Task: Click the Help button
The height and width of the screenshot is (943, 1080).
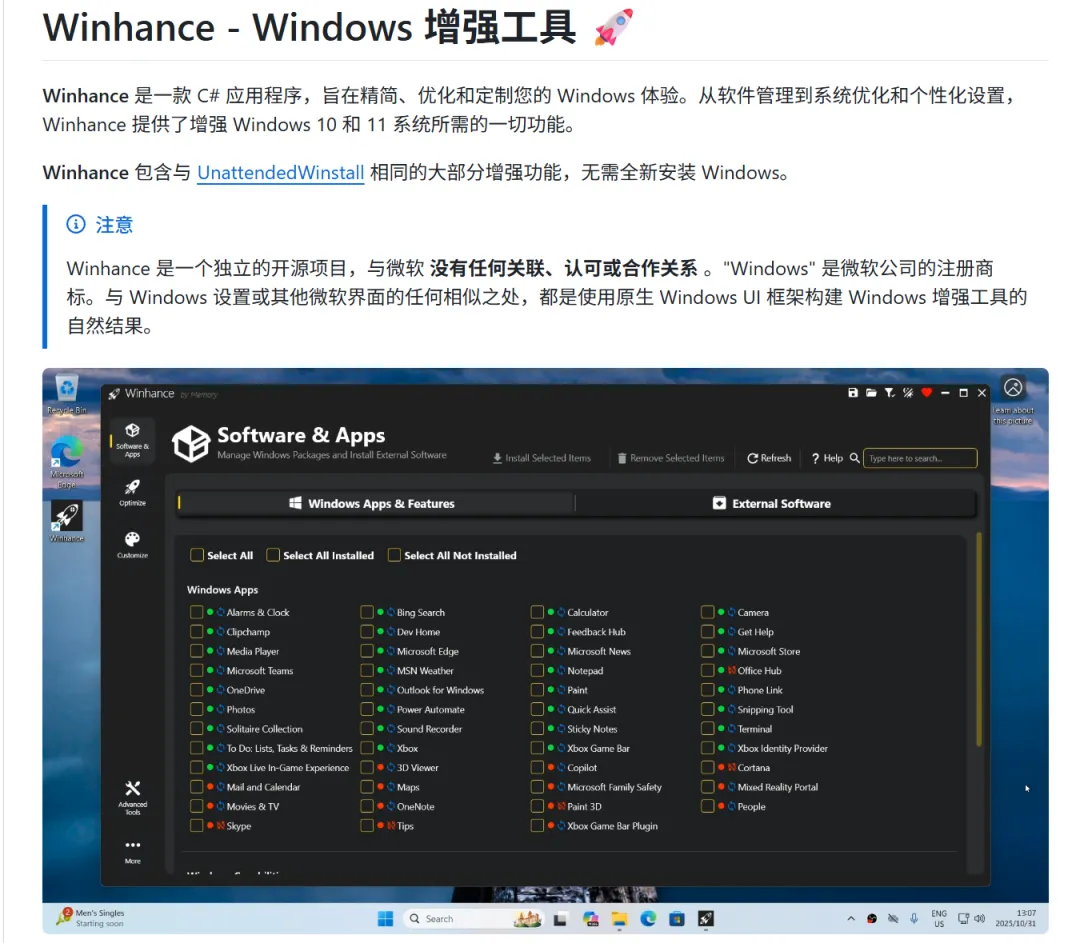Action: click(827, 458)
